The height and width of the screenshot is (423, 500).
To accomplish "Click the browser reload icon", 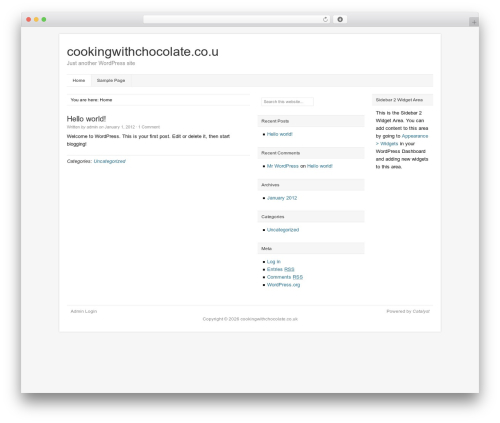I will (325, 19).
